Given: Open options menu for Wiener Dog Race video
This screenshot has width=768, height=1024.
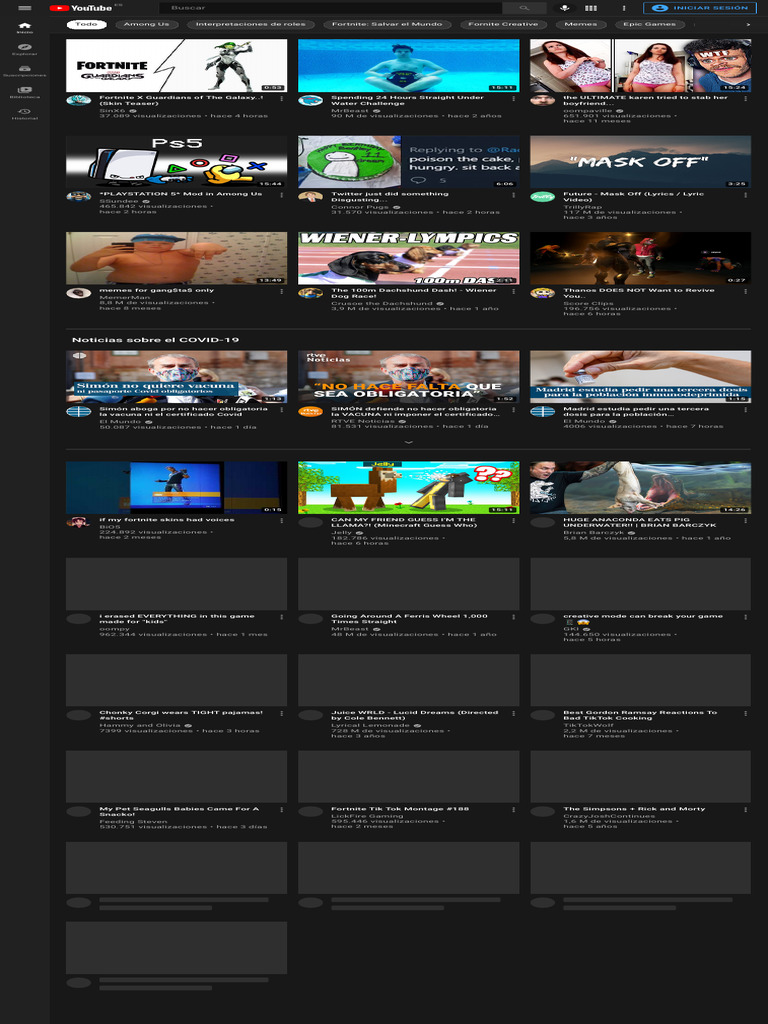Looking at the screenshot, I should [x=513, y=291].
